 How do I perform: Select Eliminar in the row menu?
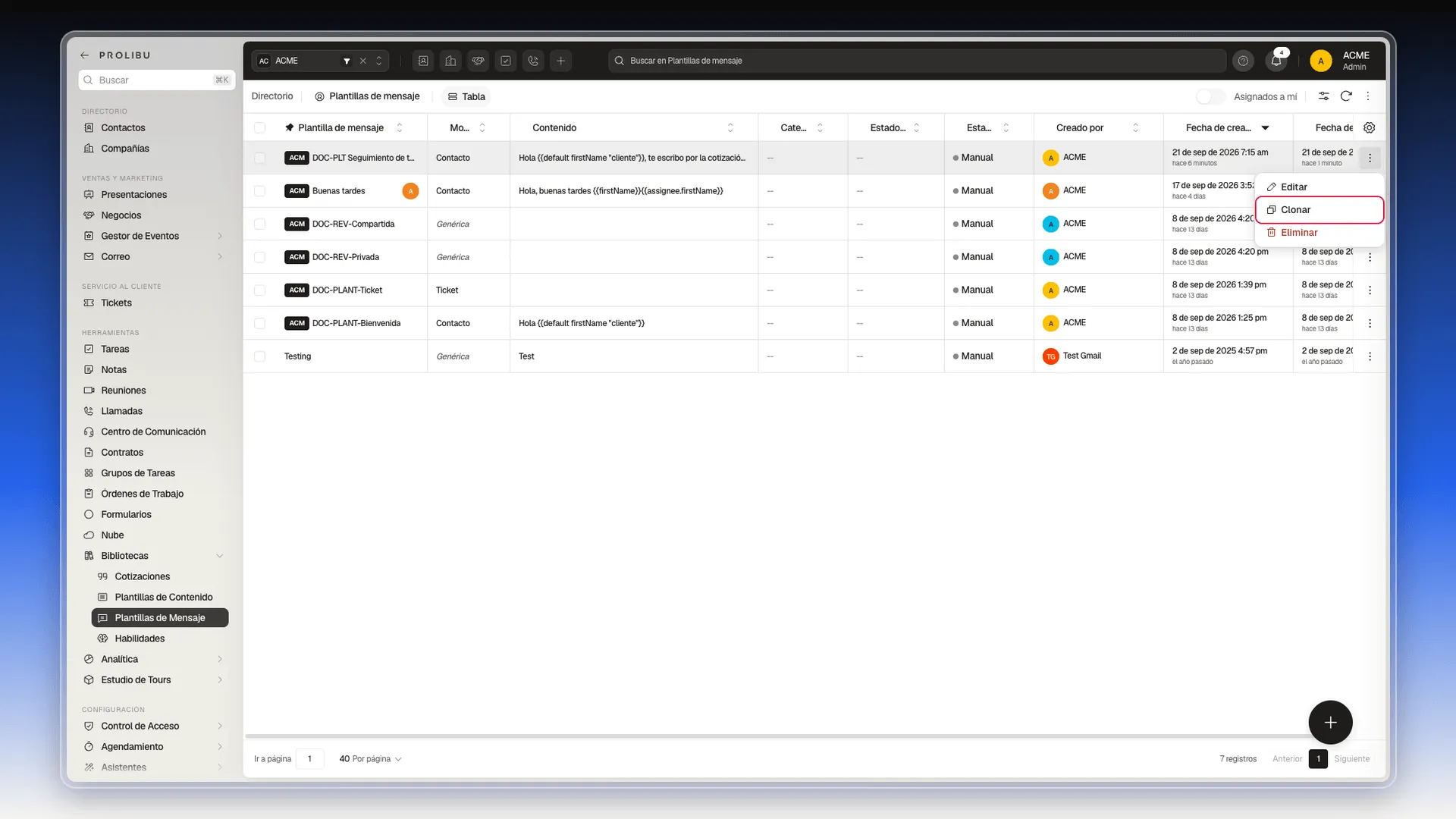[1319, 233]
